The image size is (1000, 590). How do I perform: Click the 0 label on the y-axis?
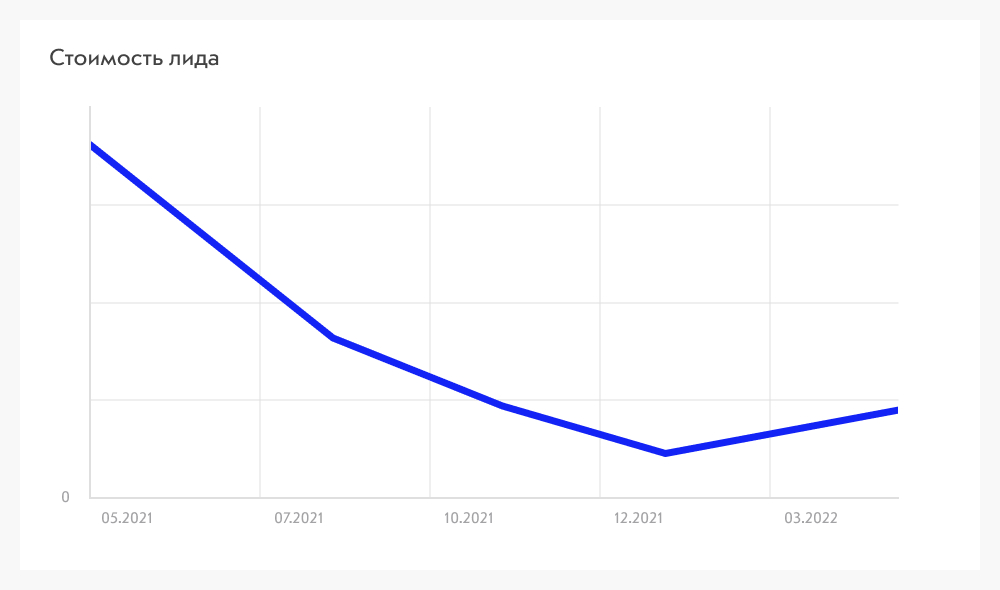point(65,497)
